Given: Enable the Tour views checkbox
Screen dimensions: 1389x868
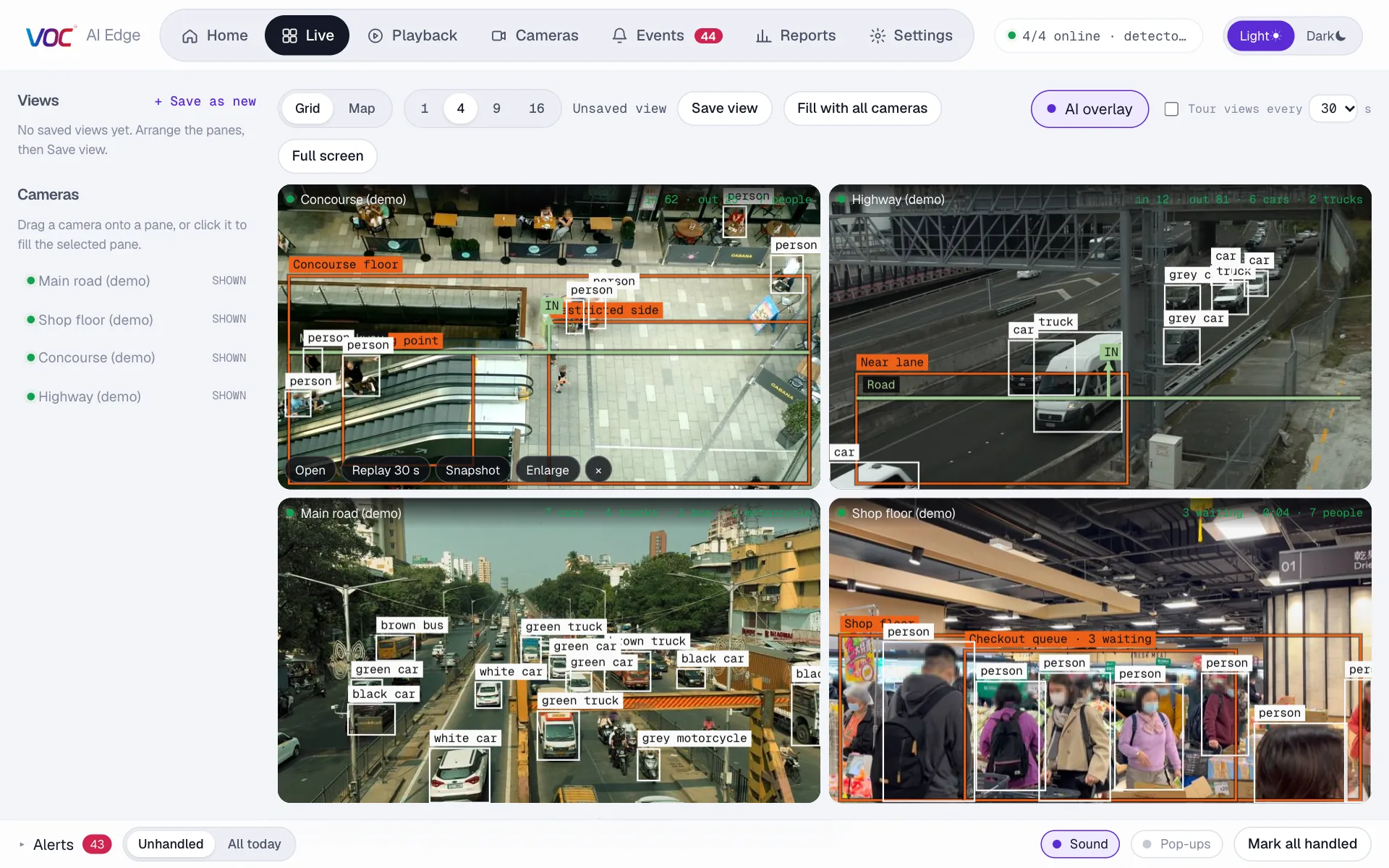Looking at the screenshot, I should [1172, 109].
